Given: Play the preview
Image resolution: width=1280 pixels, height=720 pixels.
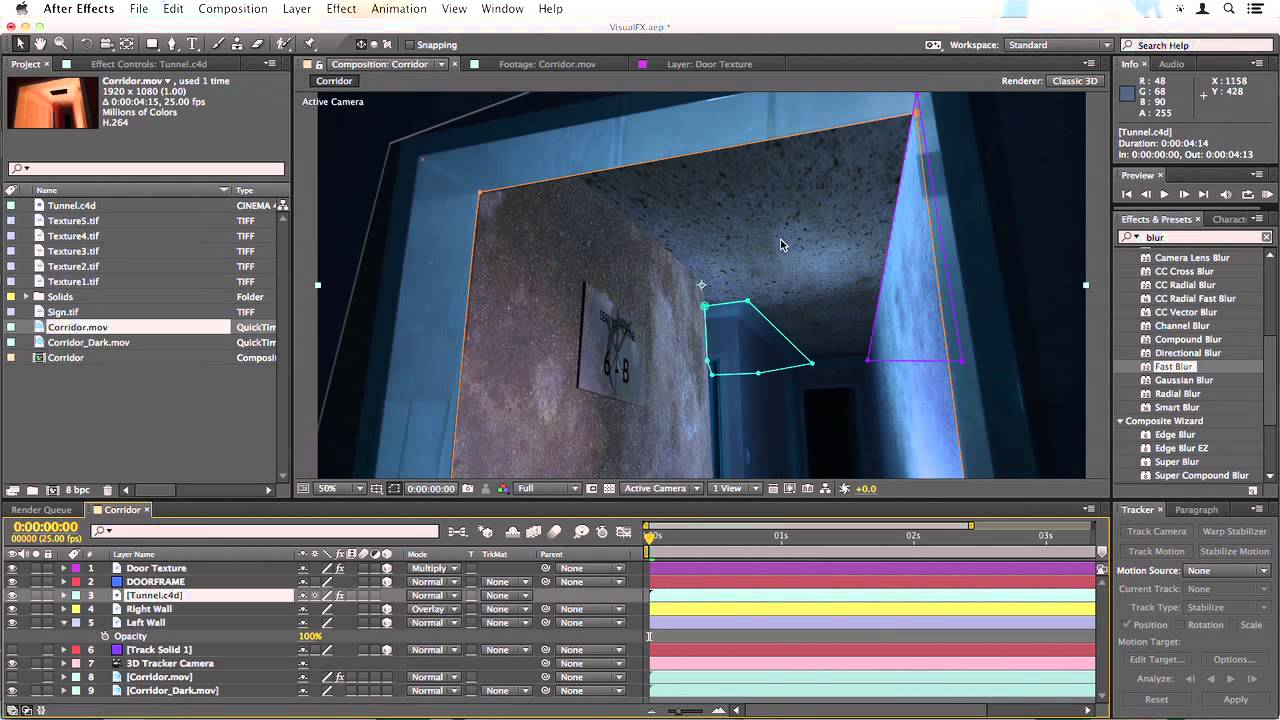Looking at the screenshot, I should 1164,195.
